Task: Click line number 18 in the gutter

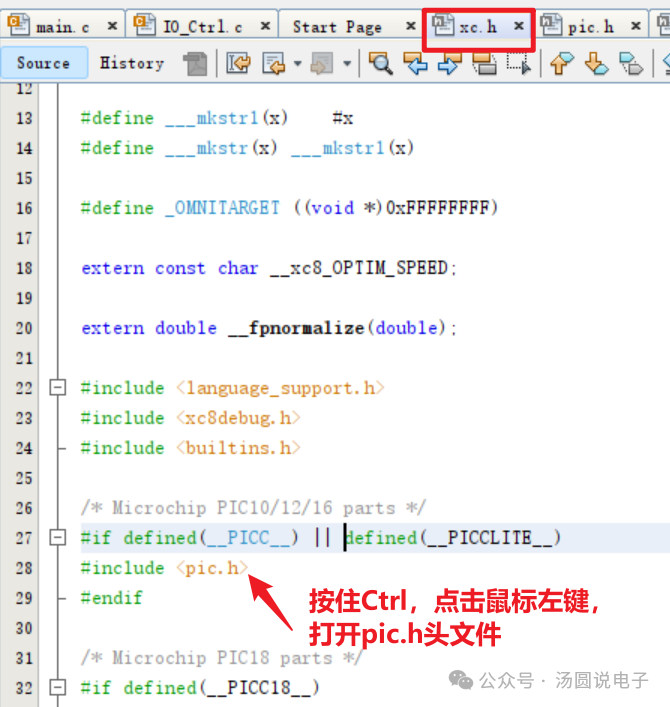Action: coord(24,268)
